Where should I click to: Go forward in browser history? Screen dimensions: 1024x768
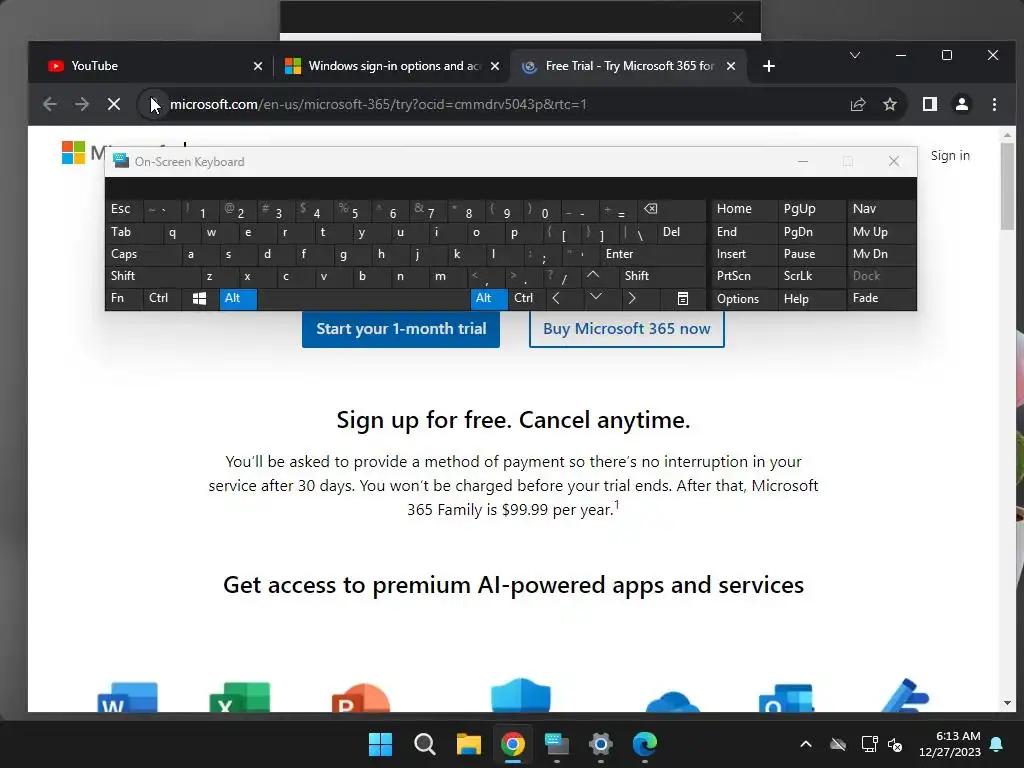[82, 104]
